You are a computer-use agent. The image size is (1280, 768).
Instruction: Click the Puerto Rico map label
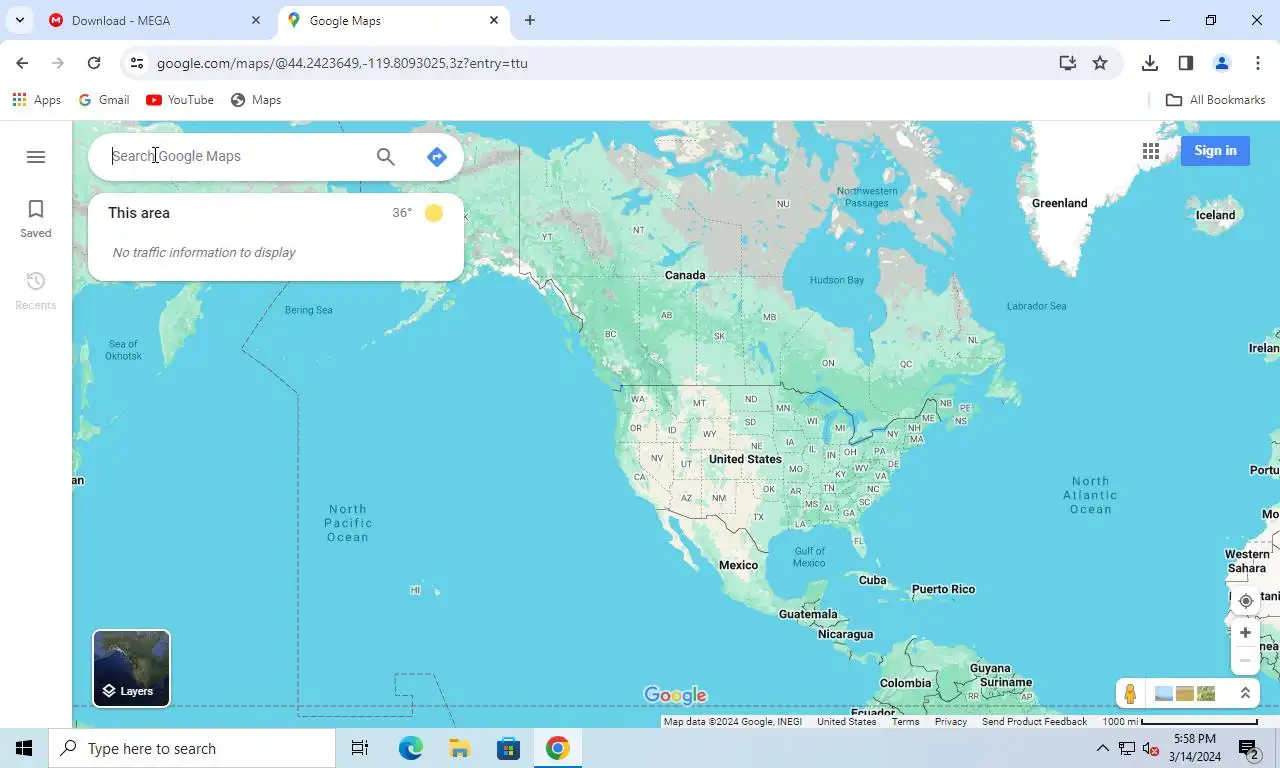tap(943, 589)
